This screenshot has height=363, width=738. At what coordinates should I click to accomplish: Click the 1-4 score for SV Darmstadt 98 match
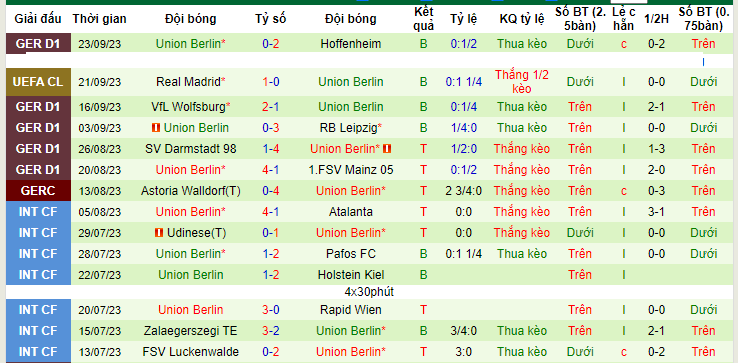click(x=271, y=149)
